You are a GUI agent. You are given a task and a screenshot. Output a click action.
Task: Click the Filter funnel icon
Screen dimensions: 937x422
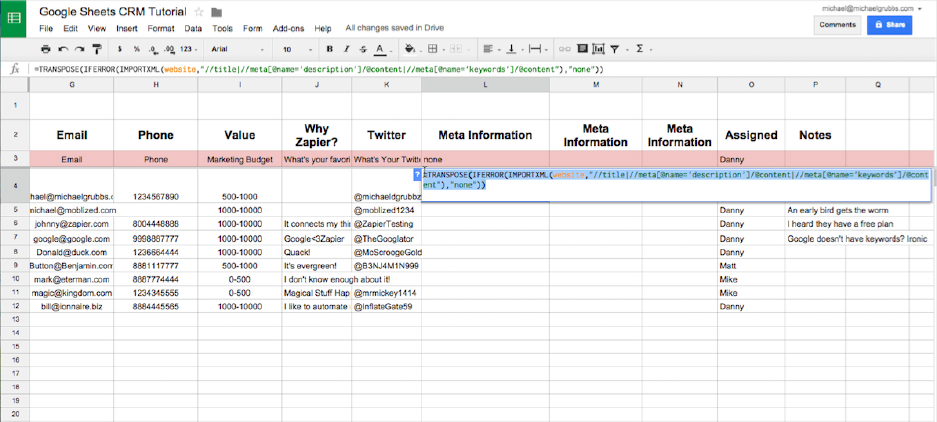615,49
